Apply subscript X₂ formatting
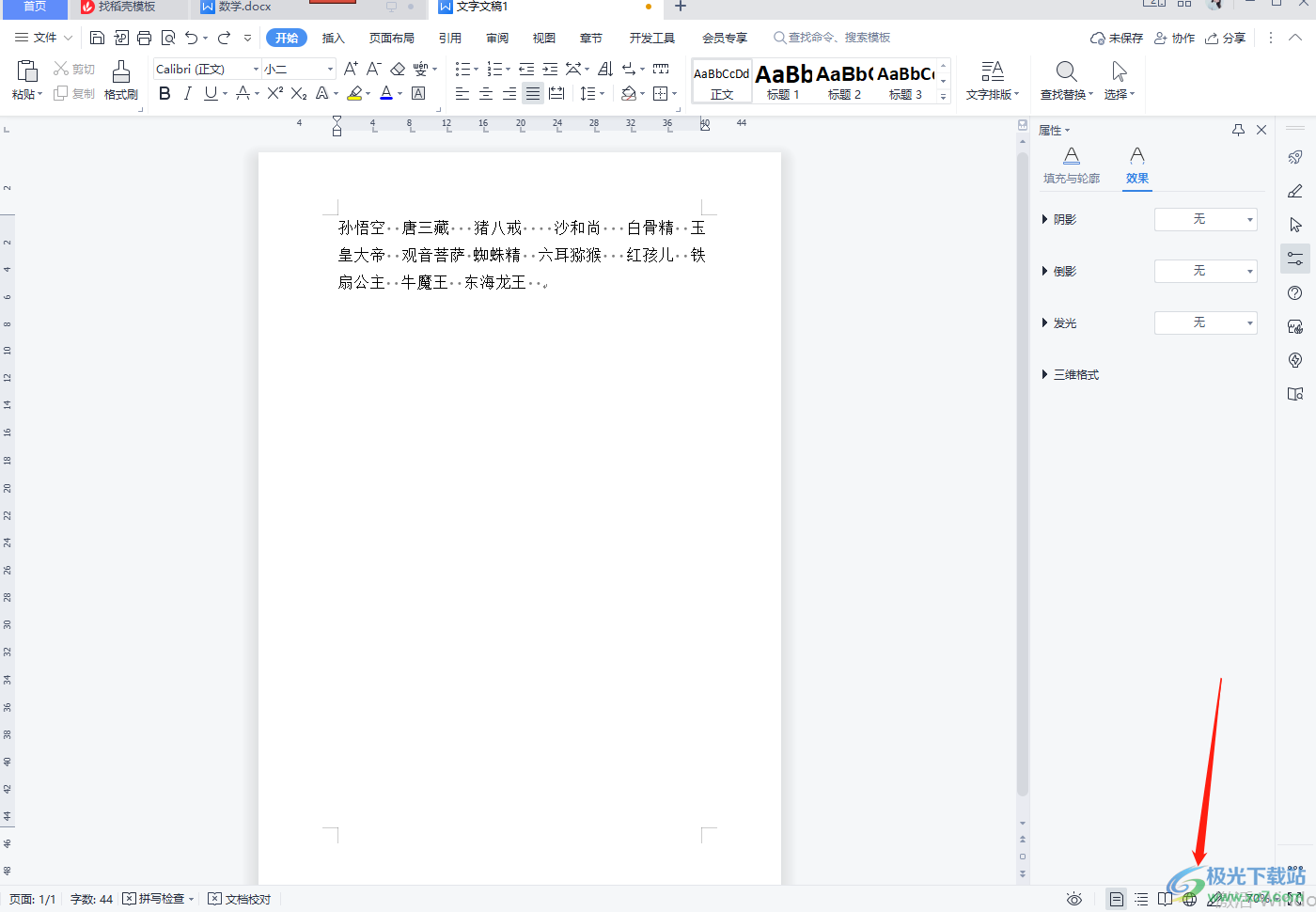 pyautogui.click(x=299, y=93)
